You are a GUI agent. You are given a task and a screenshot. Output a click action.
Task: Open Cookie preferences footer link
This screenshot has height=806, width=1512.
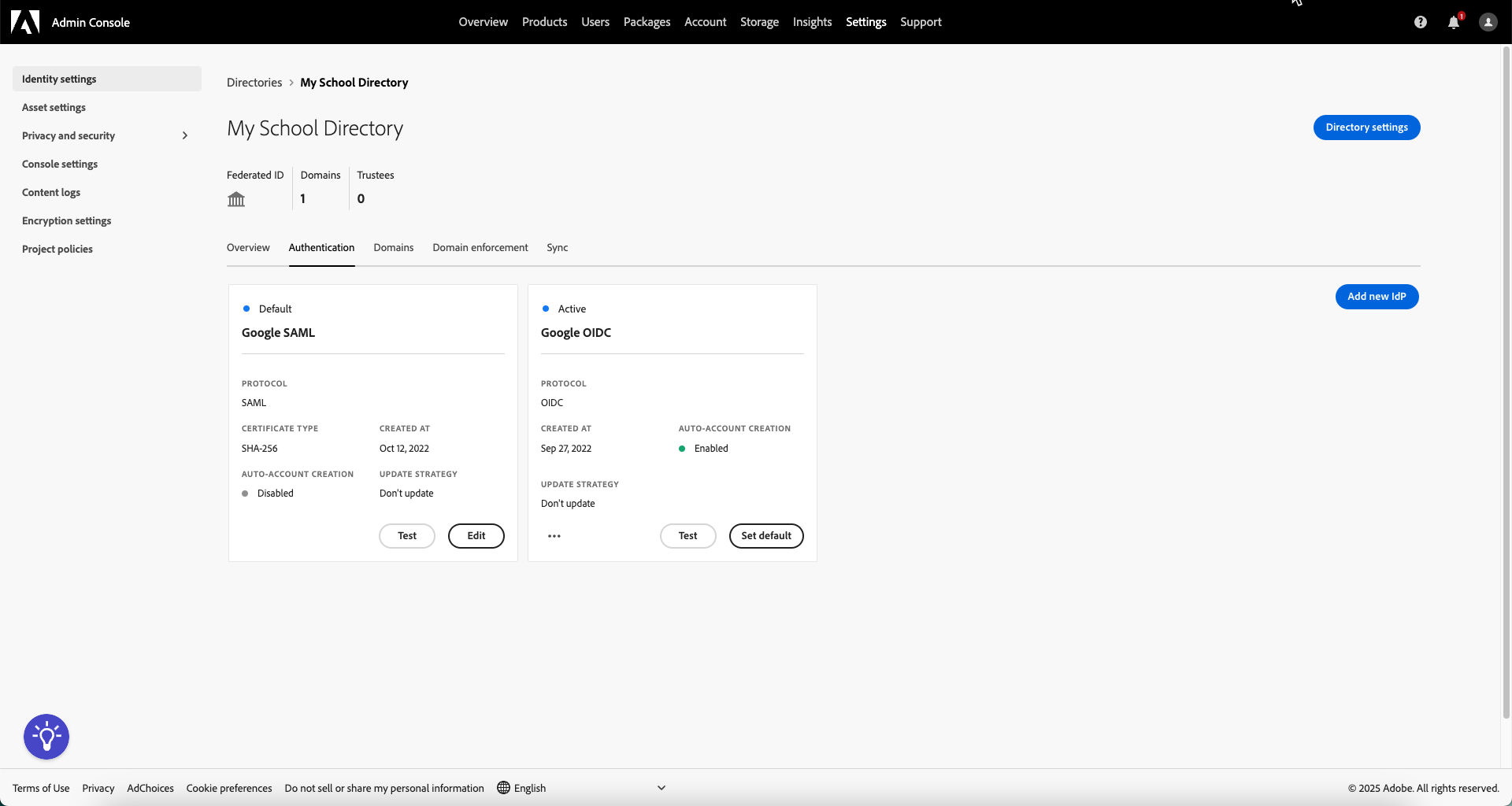pos(229,788)
